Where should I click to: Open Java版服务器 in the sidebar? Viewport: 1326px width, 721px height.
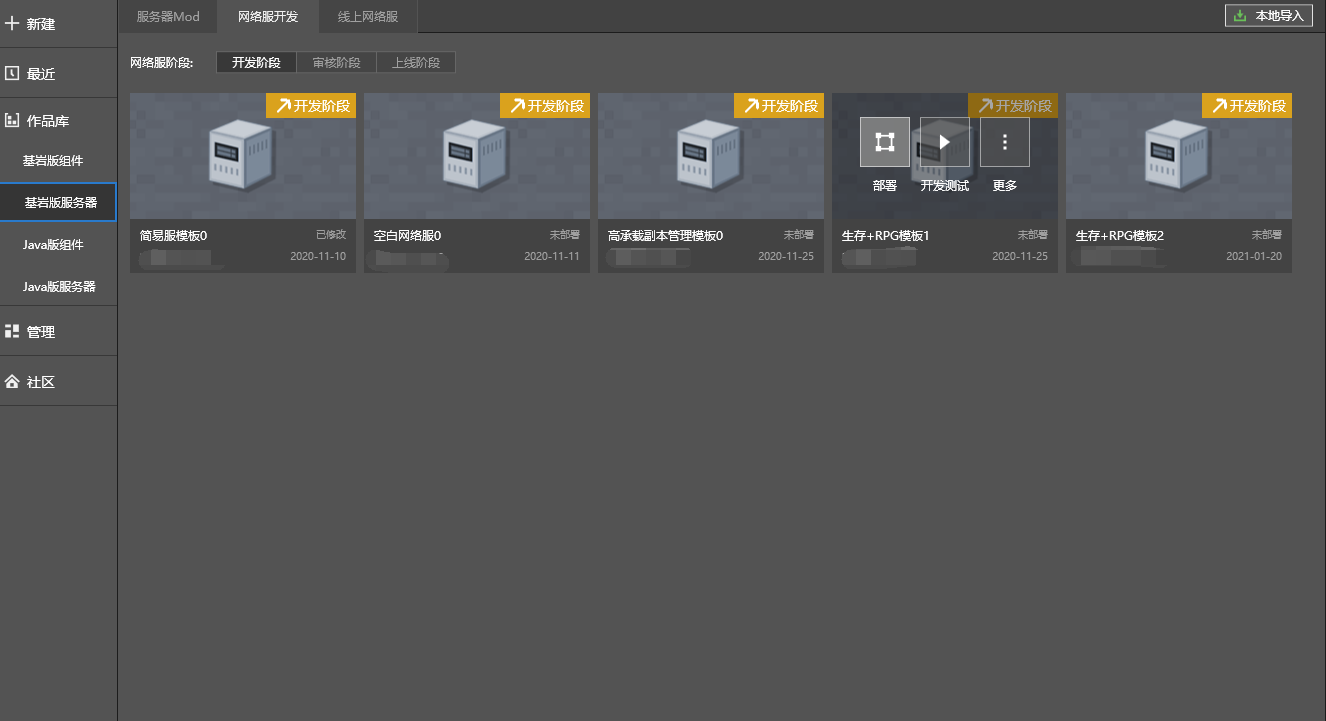click(58, 286)
